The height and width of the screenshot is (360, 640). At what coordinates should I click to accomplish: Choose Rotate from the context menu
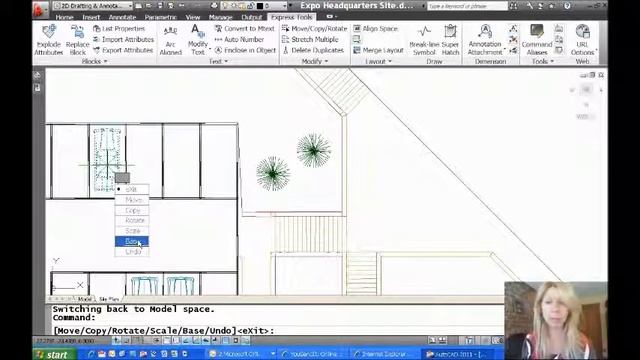(131, 220)
